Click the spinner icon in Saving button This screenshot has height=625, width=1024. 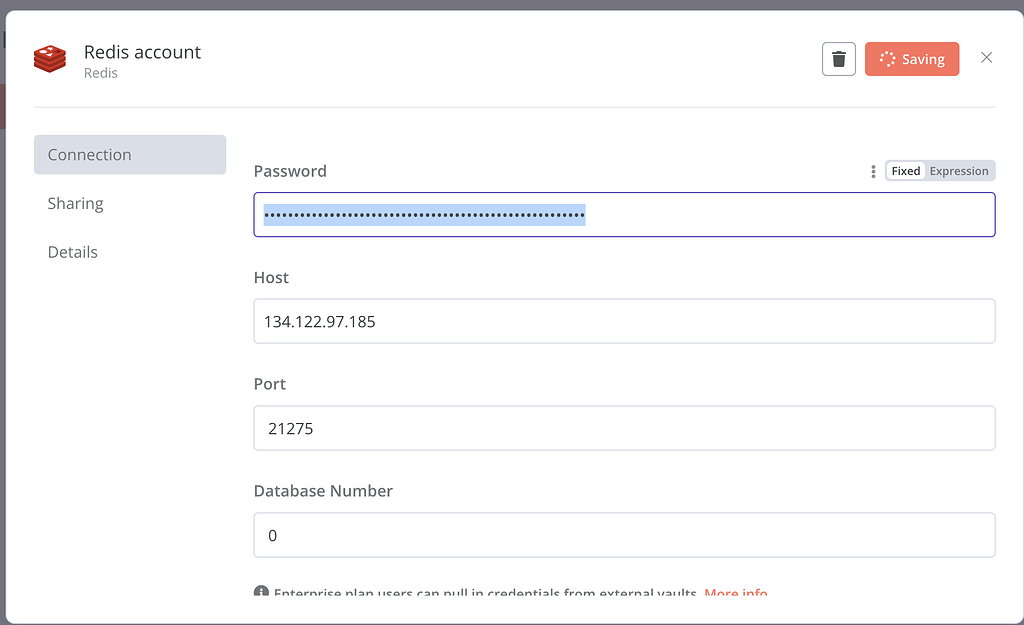click(888, 59)
